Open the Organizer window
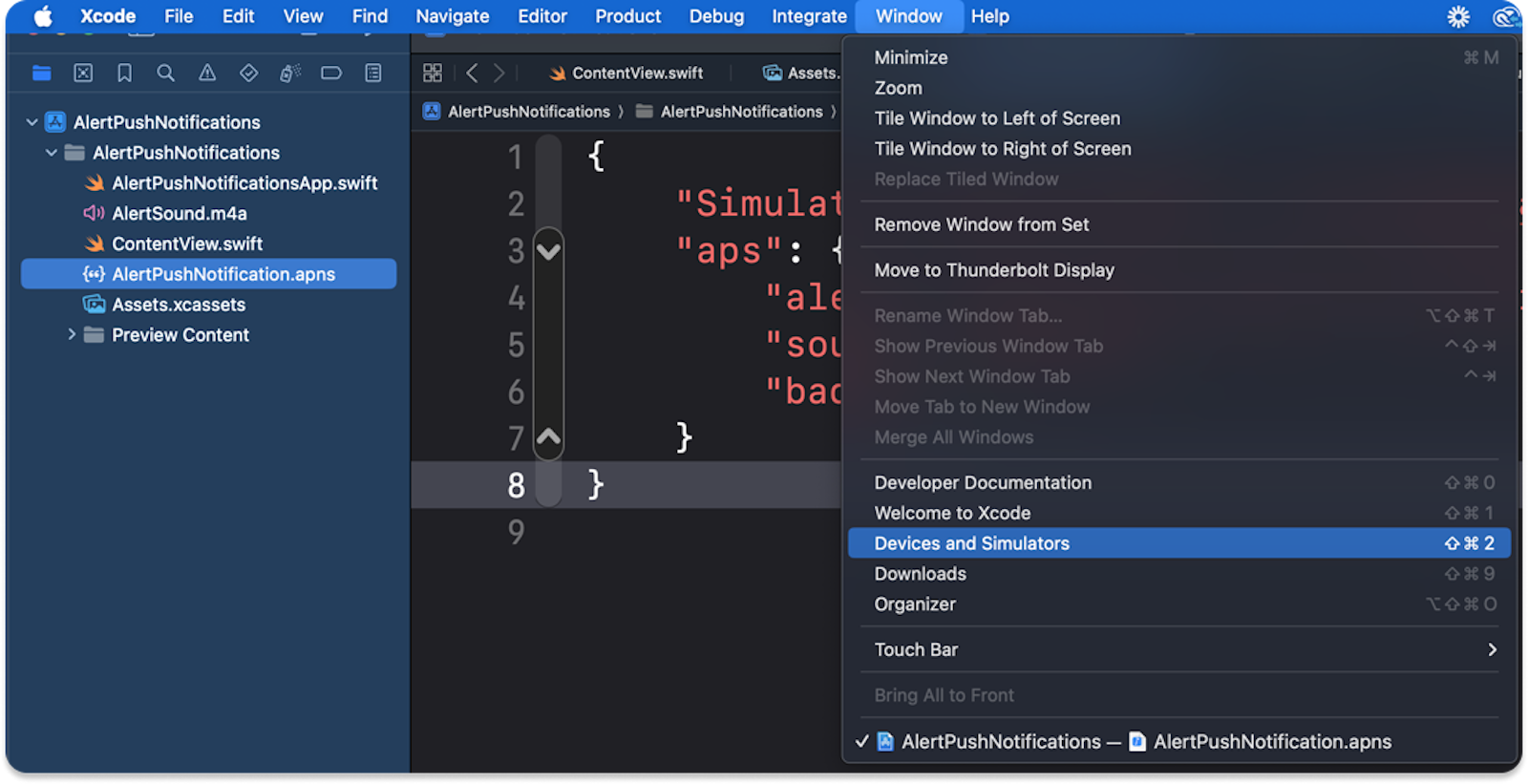This screenshot has height=784, width=1528. [x=1179, y=604]
